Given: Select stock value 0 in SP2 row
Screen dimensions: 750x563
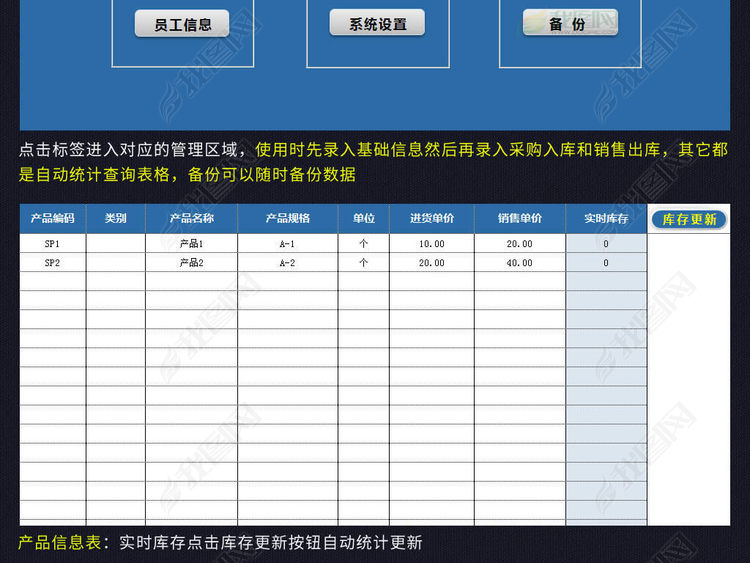Looking at the screenshot, I should tap(606, 263).
